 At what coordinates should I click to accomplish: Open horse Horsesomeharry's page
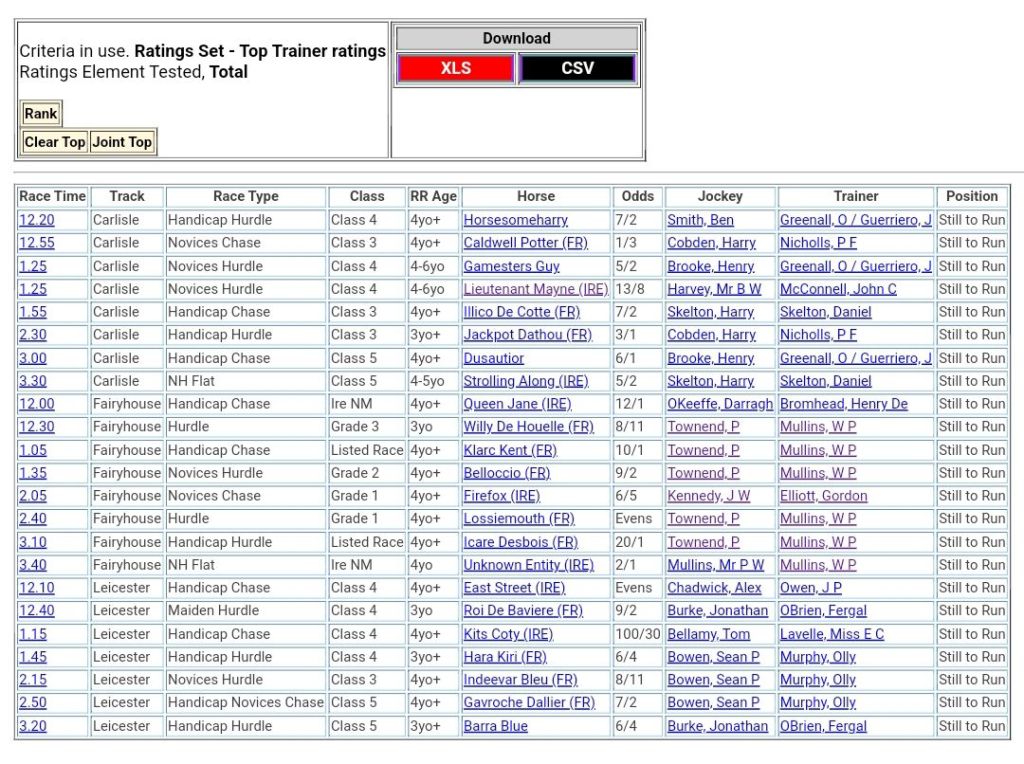[x=515, y=220]
